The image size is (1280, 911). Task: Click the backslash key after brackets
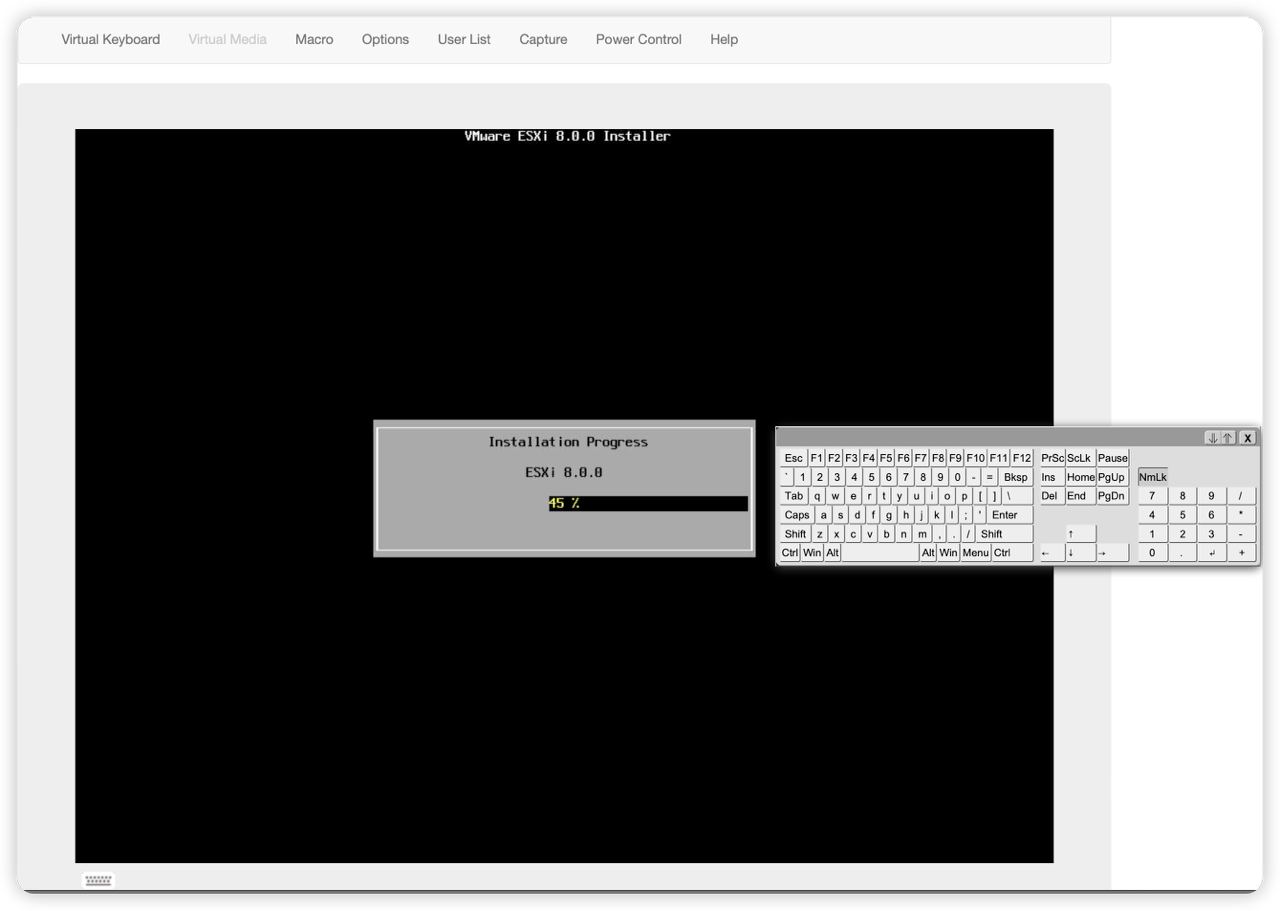1018,496
